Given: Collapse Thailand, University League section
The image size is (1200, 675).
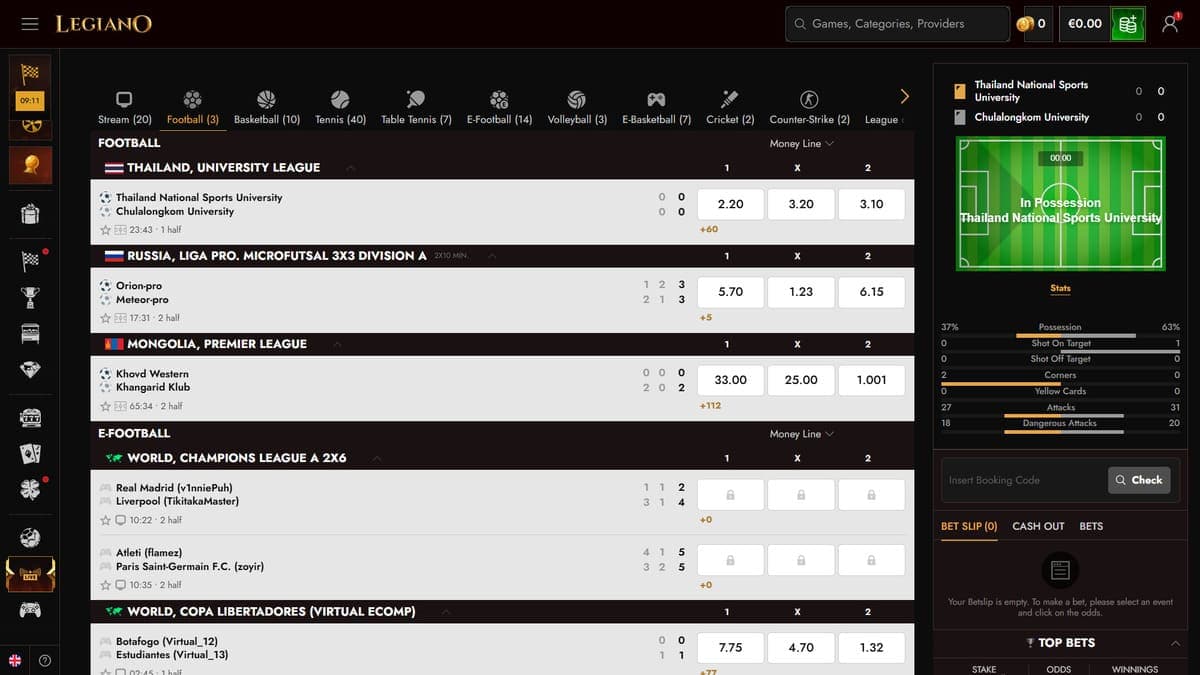Looking at the screenshot, I should pos(350,168).
